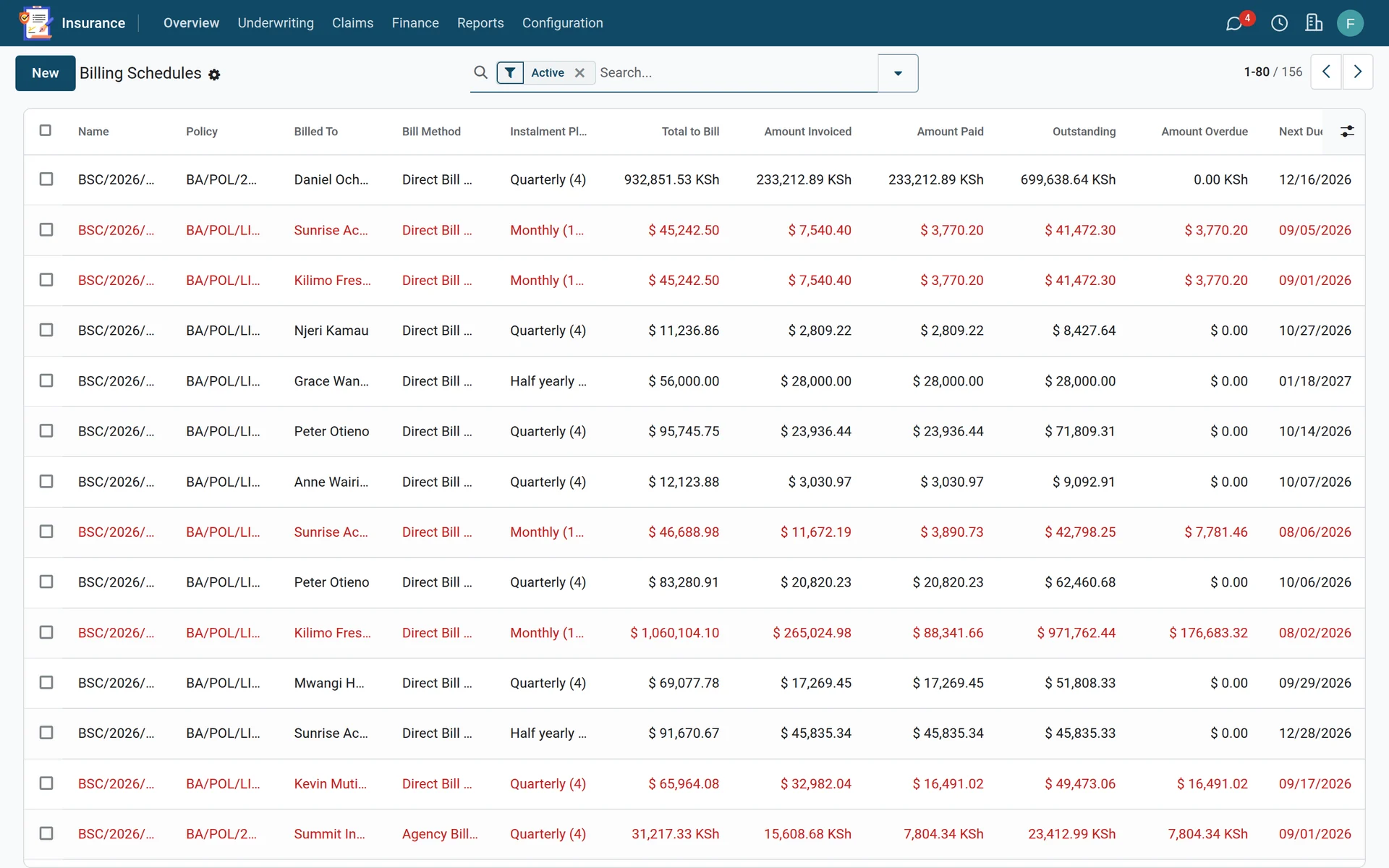The image size is (1389, 868).
Task: Go to next page of records
Action: (x=1358, y=72)
